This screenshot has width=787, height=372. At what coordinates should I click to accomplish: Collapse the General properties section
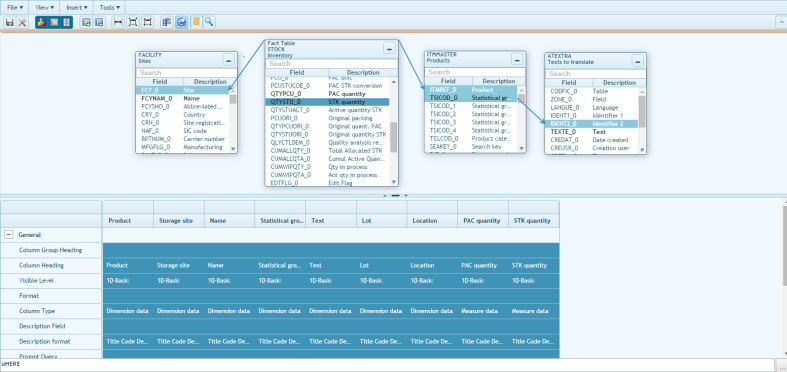[x=9, y=234]
